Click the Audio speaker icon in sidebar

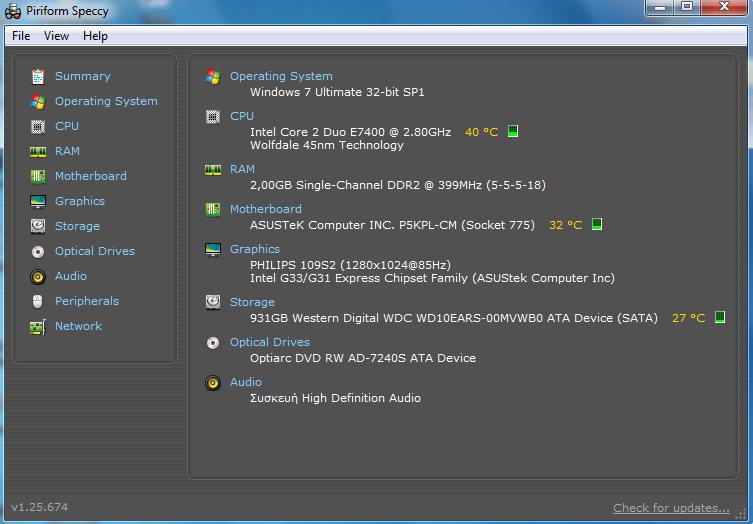[38, 277]
